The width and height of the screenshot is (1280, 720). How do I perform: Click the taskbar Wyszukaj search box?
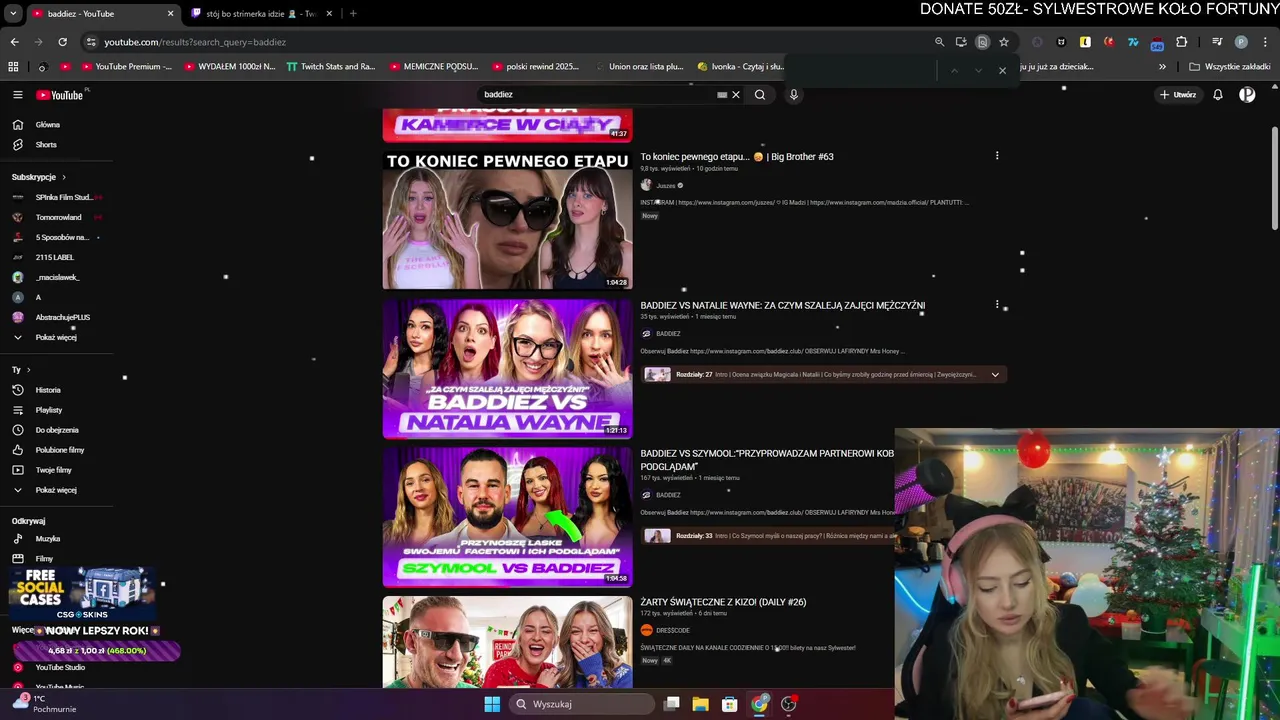point(581,704)
